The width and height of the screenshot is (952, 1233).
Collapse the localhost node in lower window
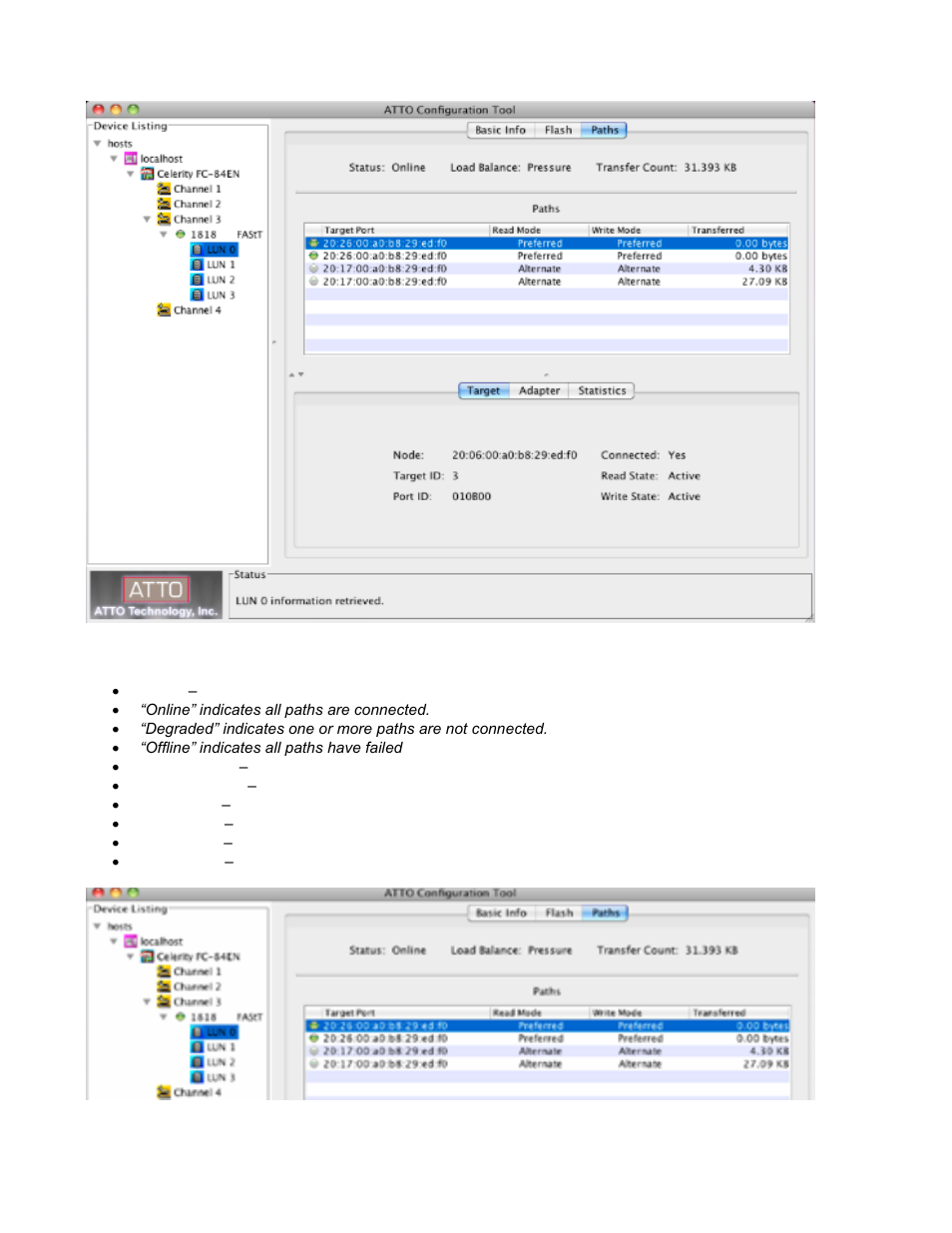pos(114,941)
